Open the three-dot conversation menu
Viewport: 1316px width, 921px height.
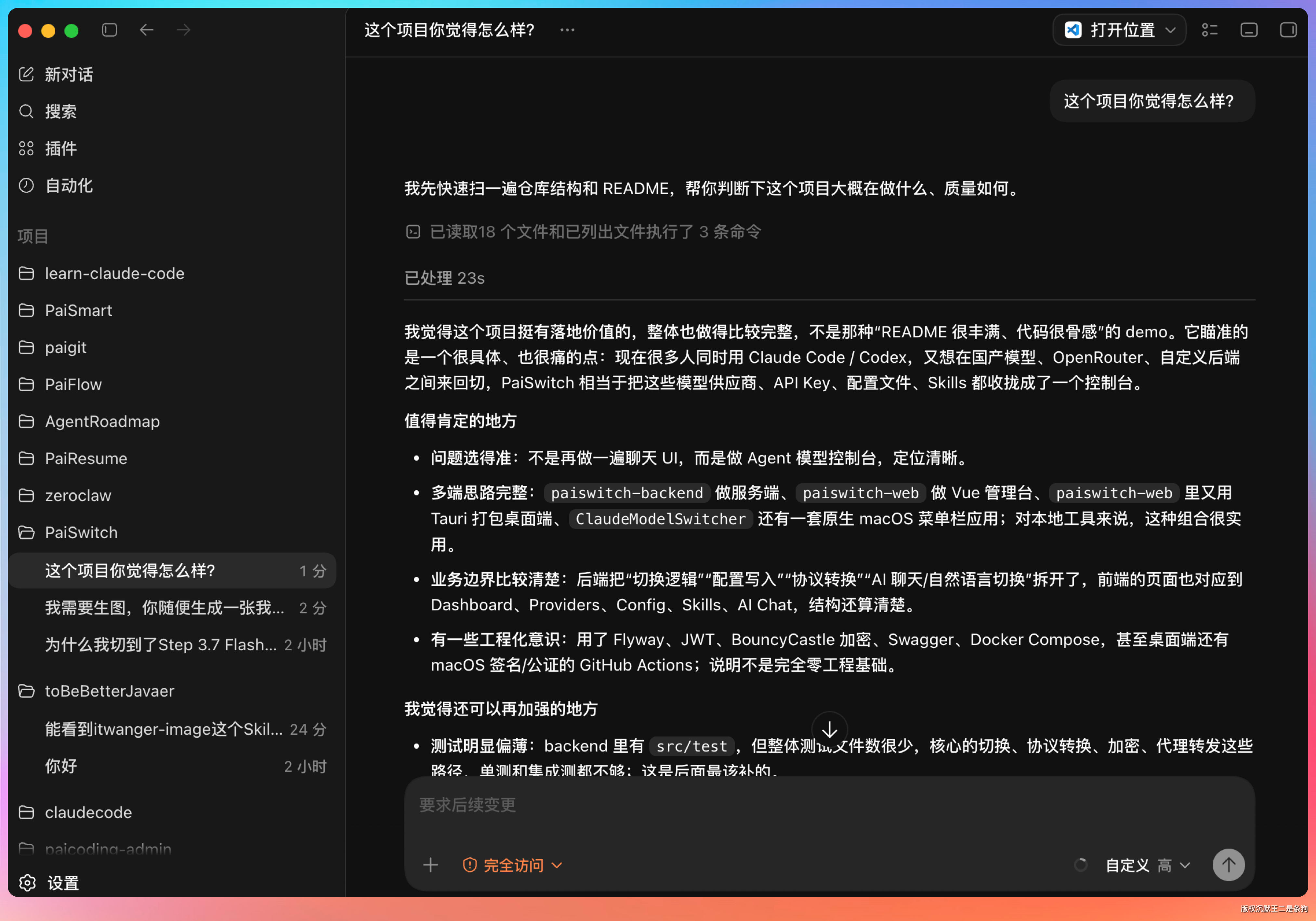coord(567,30)
